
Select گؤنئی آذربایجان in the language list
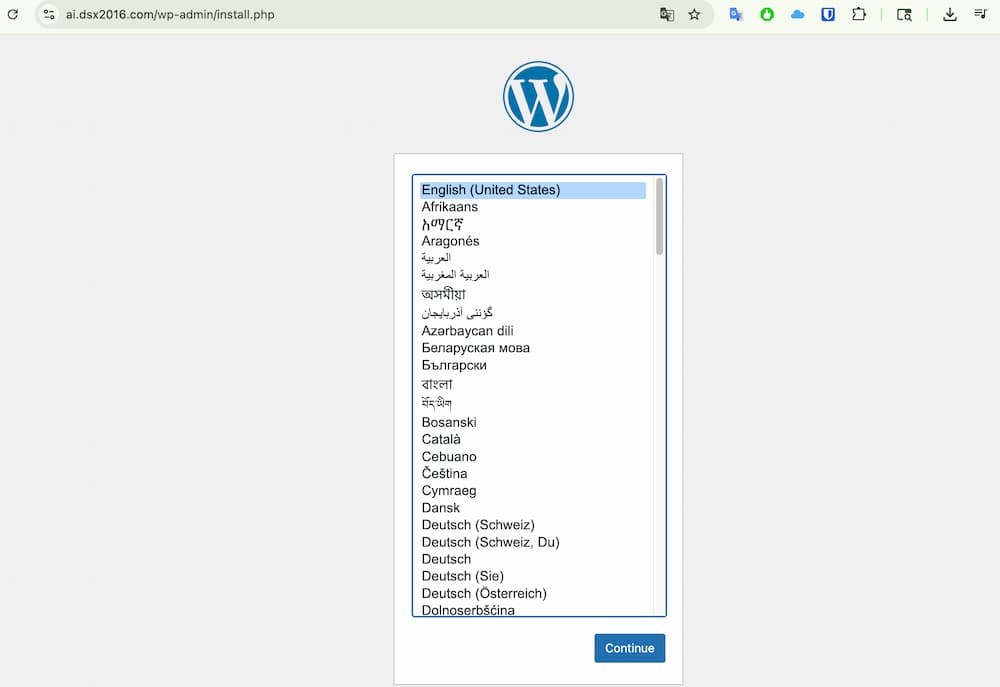pyautogui.click(x=533, y=313)
